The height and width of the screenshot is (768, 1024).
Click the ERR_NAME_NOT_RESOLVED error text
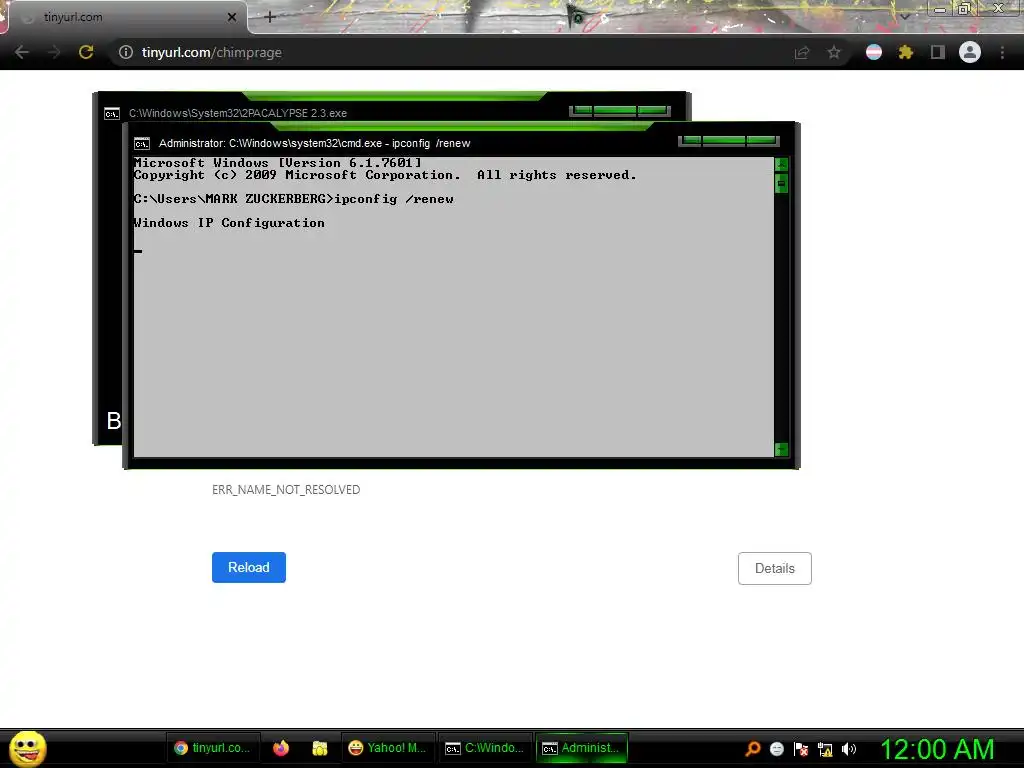286,490
